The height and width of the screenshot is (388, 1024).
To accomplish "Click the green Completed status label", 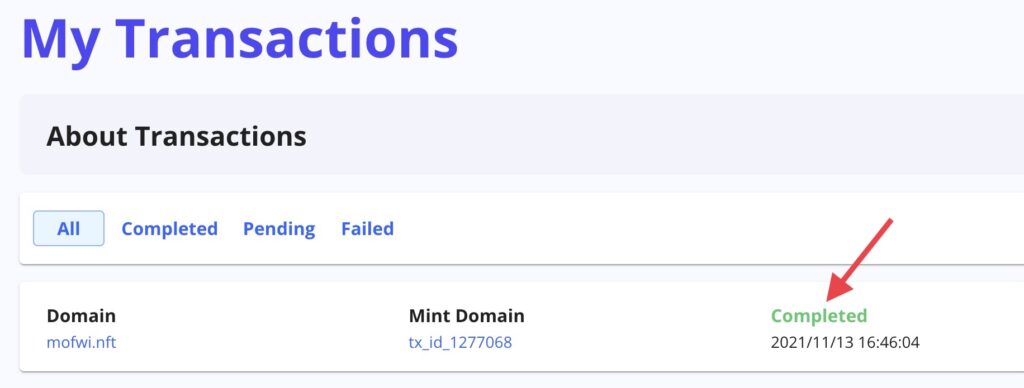I will [x=819, y=316].
